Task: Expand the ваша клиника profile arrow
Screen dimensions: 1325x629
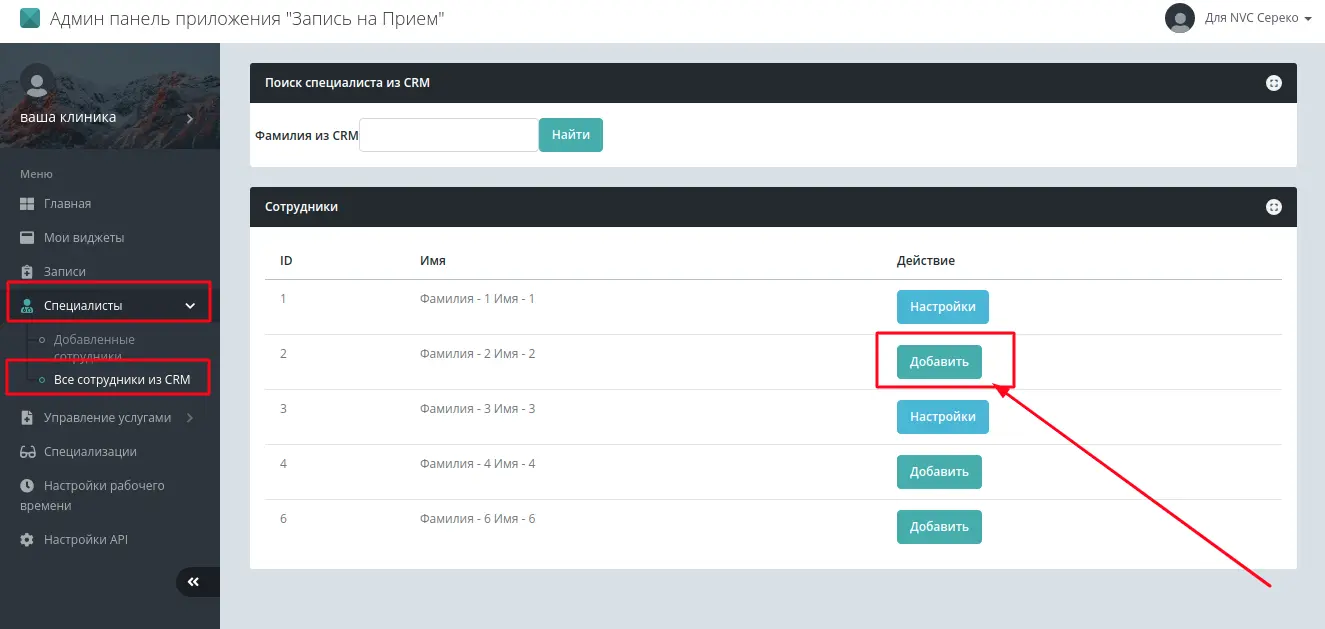Action: [190, 118]
